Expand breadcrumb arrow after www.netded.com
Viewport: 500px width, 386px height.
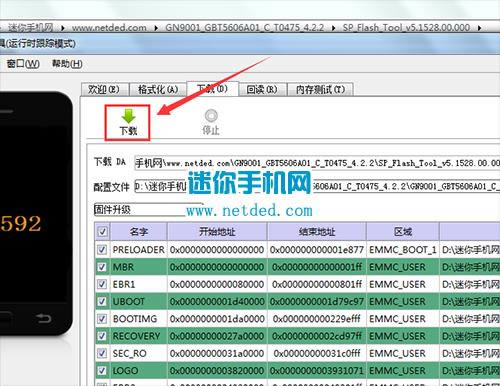click(x=156, y=28)
